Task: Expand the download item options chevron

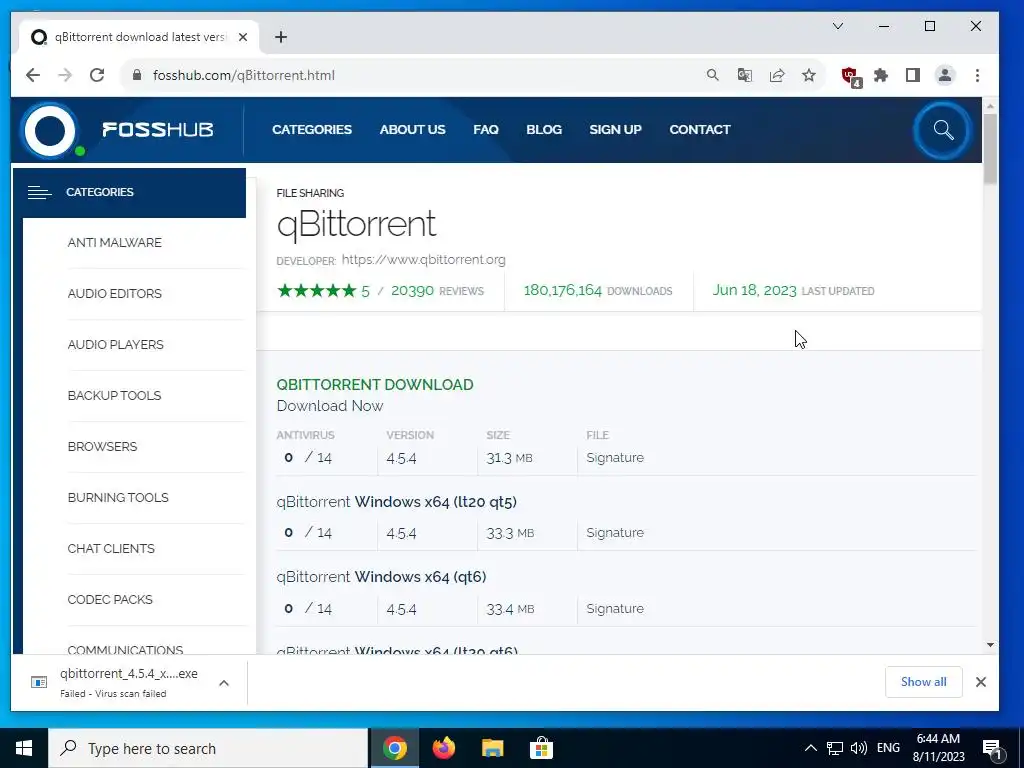Action: [x=223, y=682]
